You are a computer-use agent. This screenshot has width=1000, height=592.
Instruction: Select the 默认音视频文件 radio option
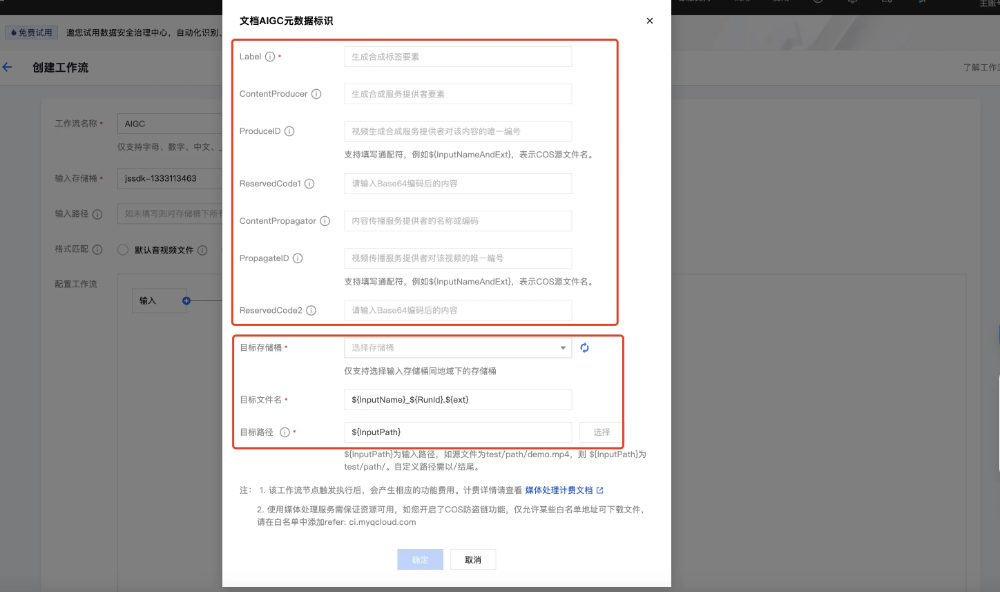(x=122, y=249)
